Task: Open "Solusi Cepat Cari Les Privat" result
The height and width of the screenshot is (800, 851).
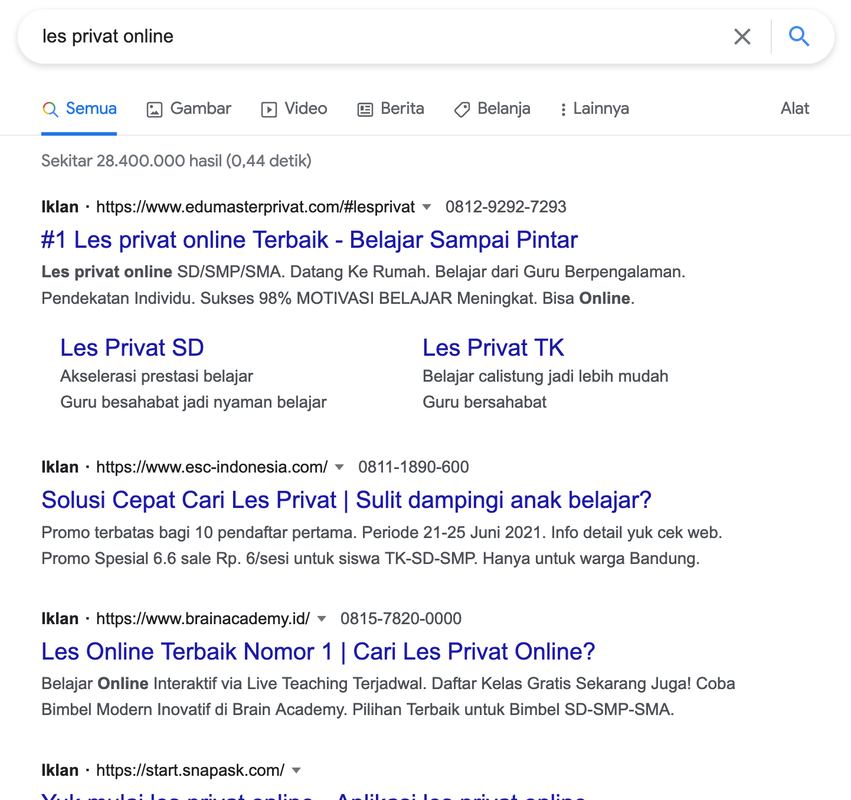Action: coord(346,500)
